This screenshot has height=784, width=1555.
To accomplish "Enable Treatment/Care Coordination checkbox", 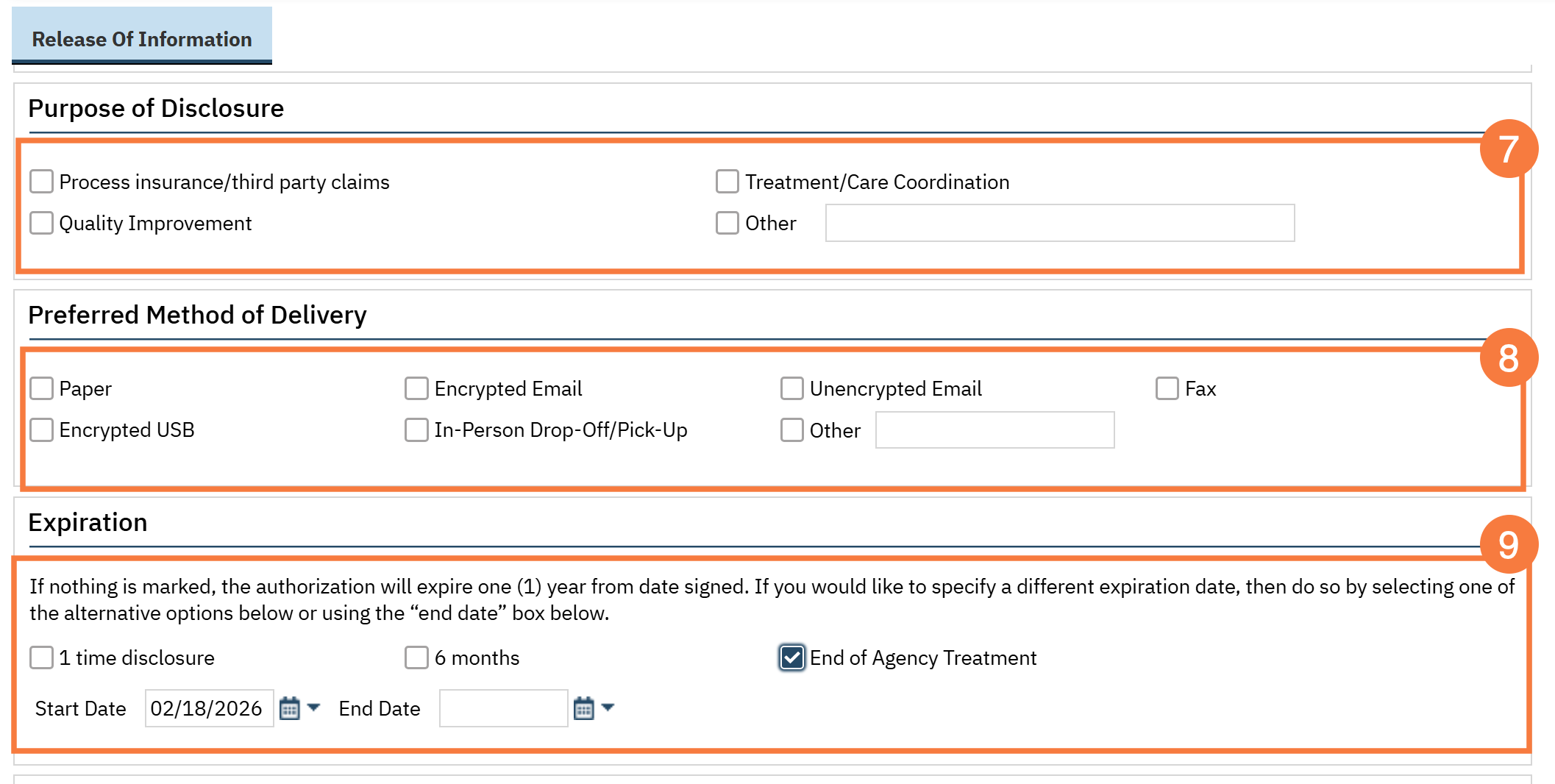I will click(x=727, y=182).
